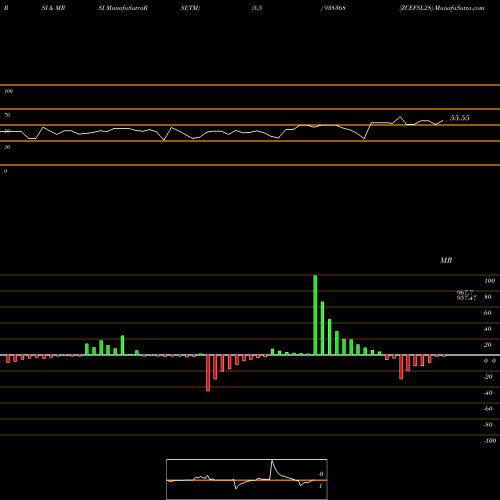Click the tallest green MR histogram bar
The width and height of the screenshot is (500, 500).
[315, 315]
